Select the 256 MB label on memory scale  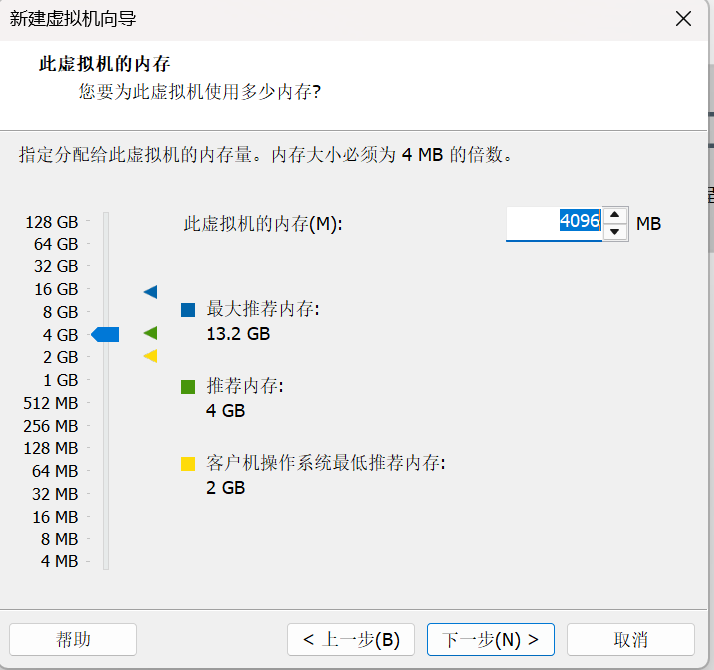(51, 426)
